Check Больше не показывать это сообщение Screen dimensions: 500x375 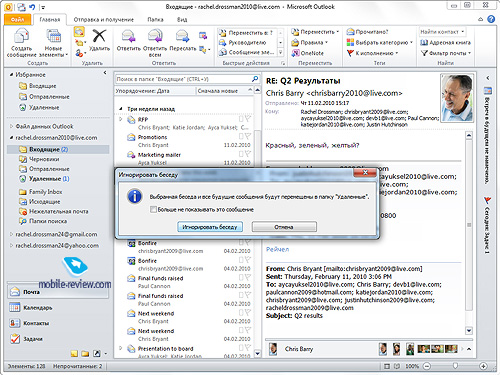tap(153, 210)
